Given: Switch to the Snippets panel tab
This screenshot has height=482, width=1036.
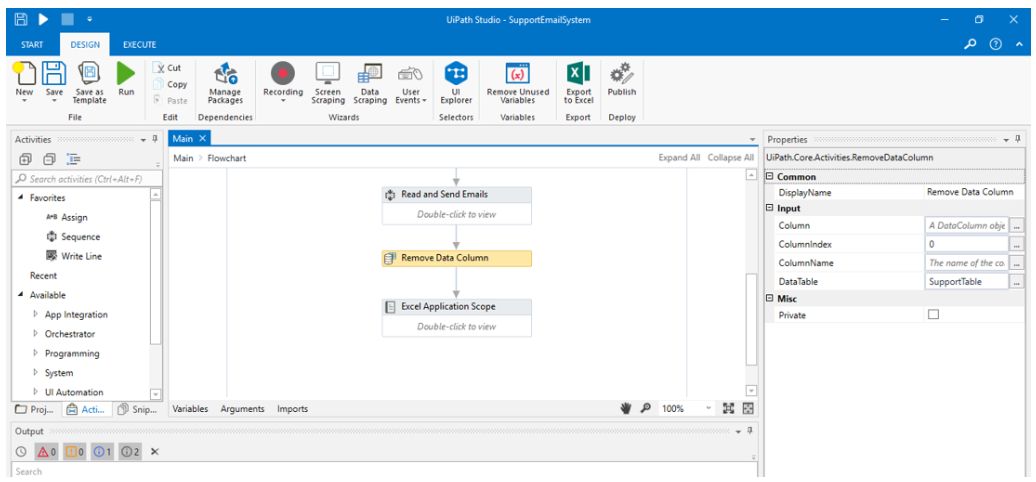Looking at the screenshot, I should (137, 409).
